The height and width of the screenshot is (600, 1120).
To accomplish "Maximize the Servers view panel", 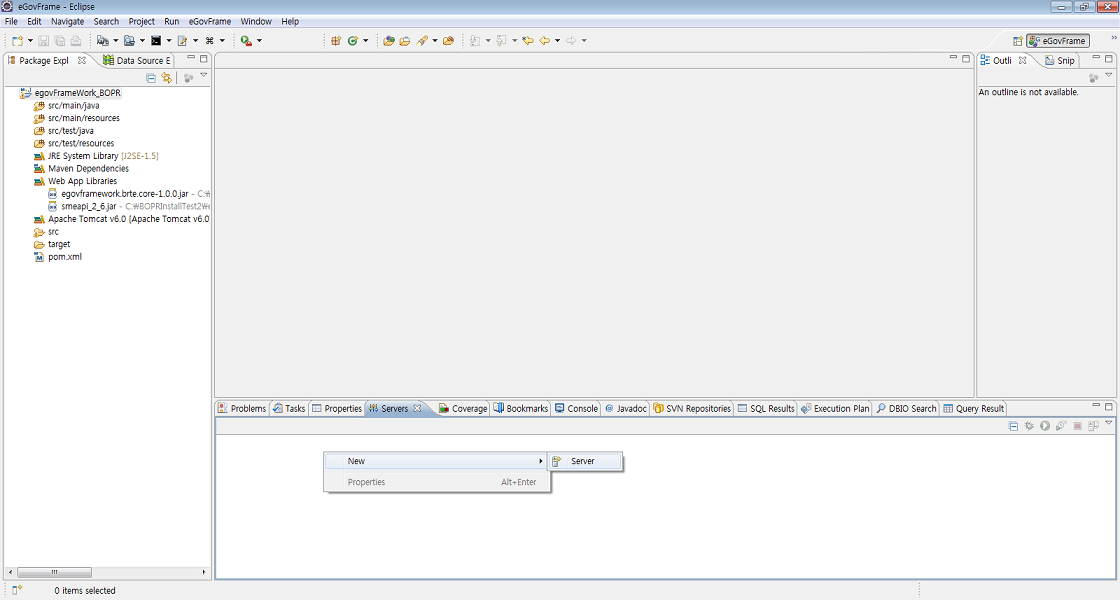I will [1108, 407].
